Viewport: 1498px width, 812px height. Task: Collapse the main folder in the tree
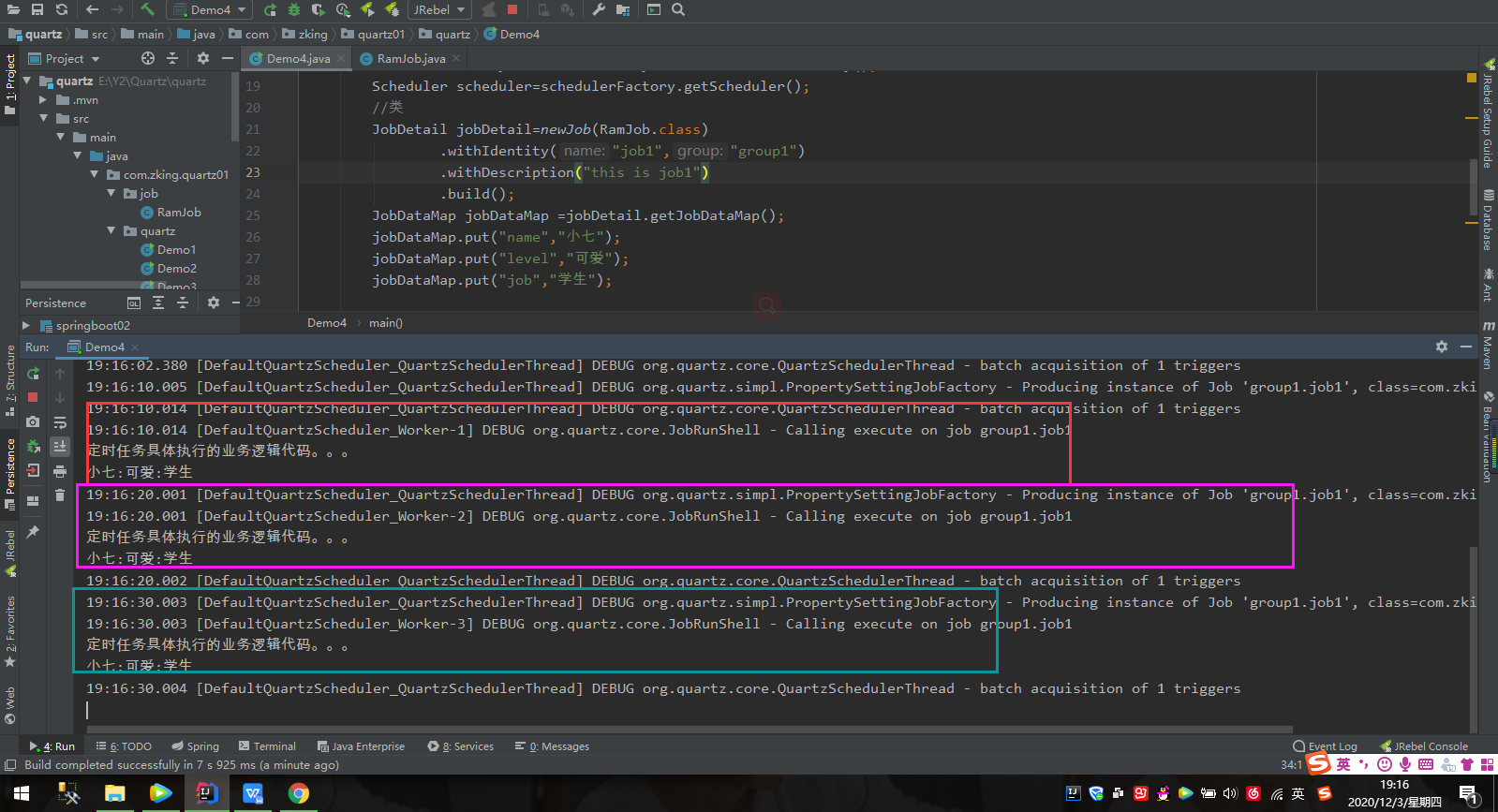pos(60,137)
